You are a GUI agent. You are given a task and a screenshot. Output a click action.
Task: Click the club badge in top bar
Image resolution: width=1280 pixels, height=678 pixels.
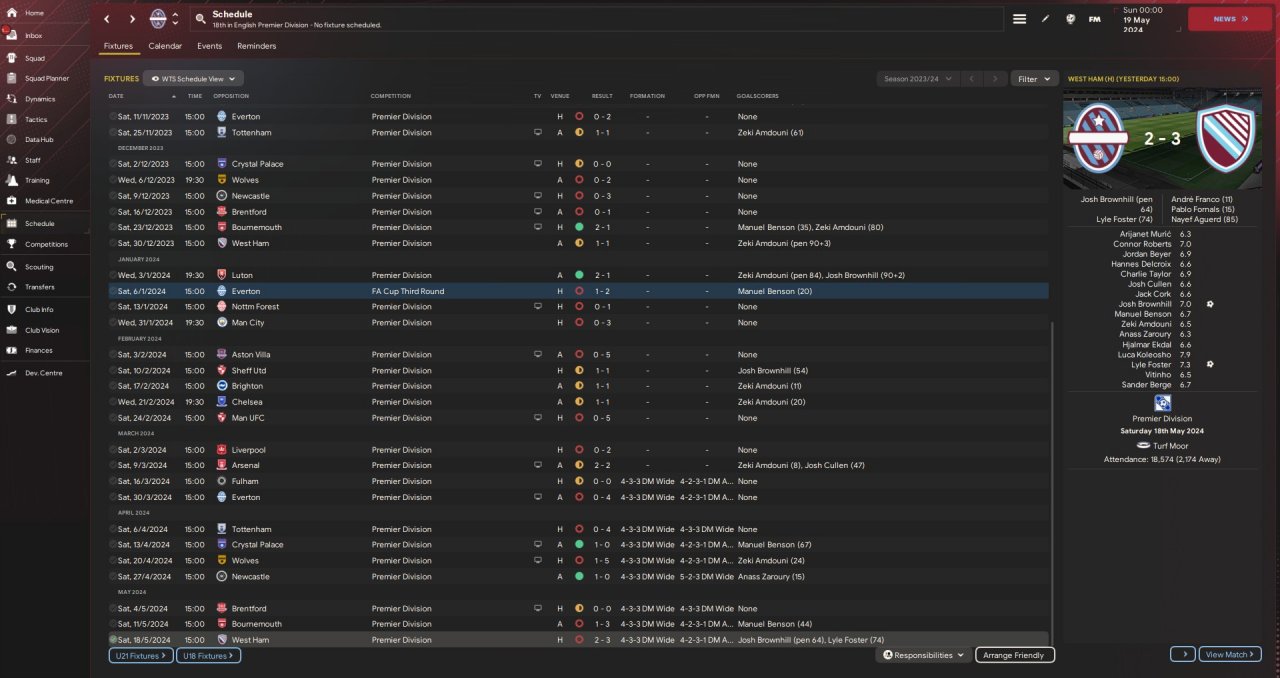(x=158, y=19)
